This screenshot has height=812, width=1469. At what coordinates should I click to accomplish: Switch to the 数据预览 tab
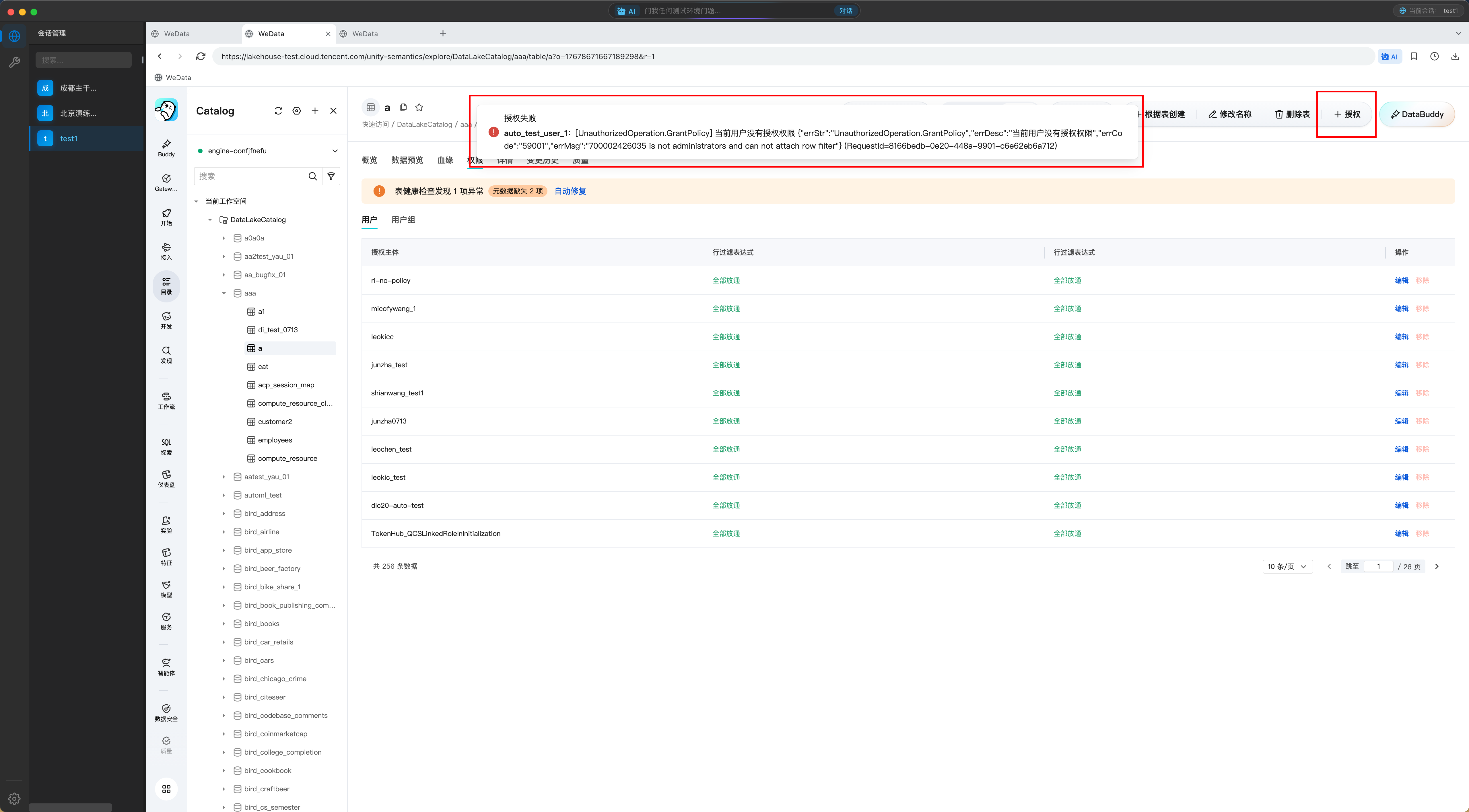(407, 160)
